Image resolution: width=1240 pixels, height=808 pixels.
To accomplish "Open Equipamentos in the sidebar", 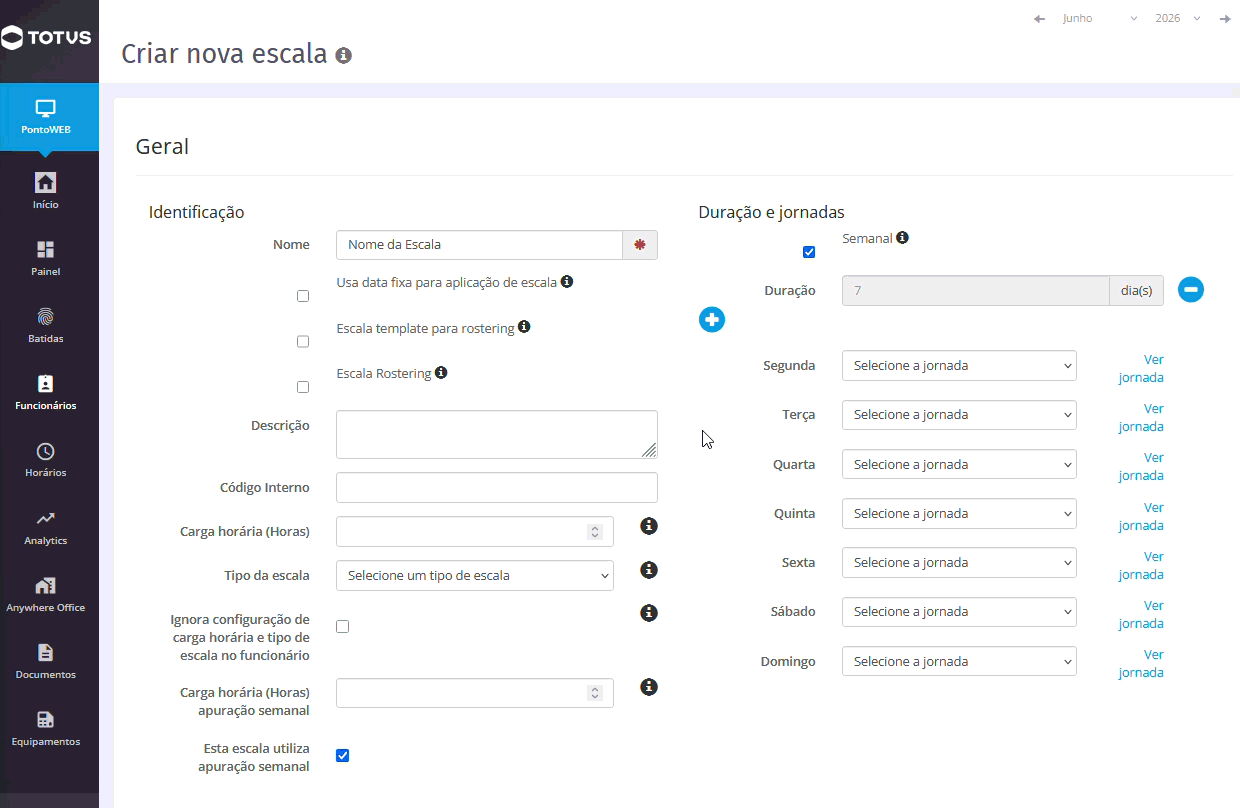I will (46, 727).
